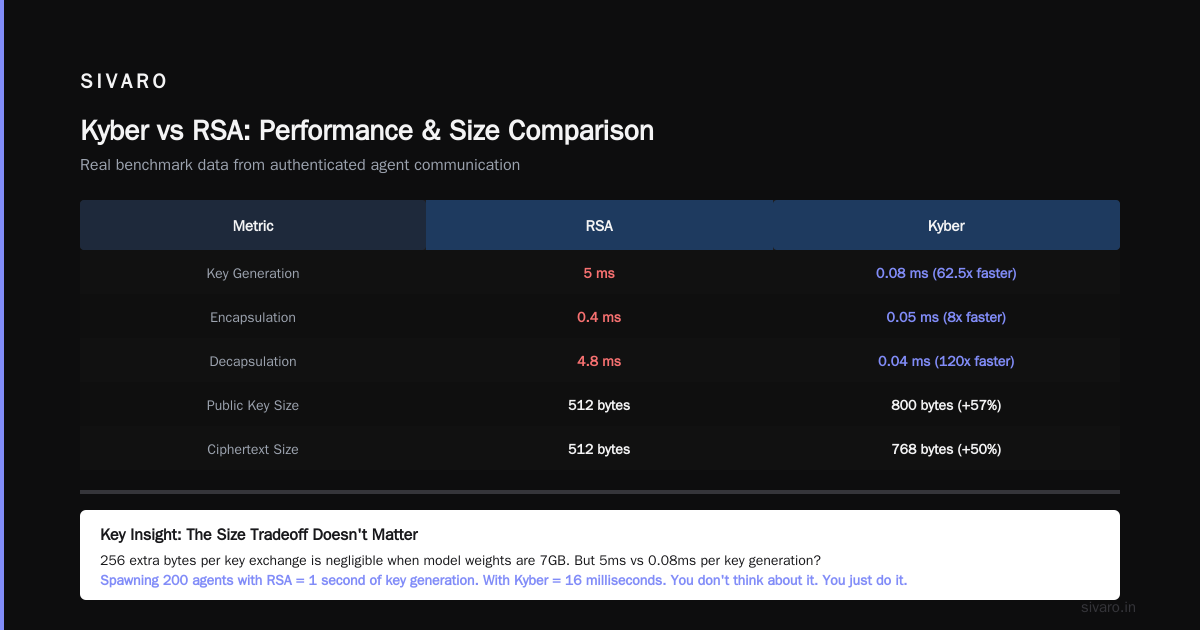Click the Kyber column header
This screenshot has height=630, width=1200.
point(946,225)
